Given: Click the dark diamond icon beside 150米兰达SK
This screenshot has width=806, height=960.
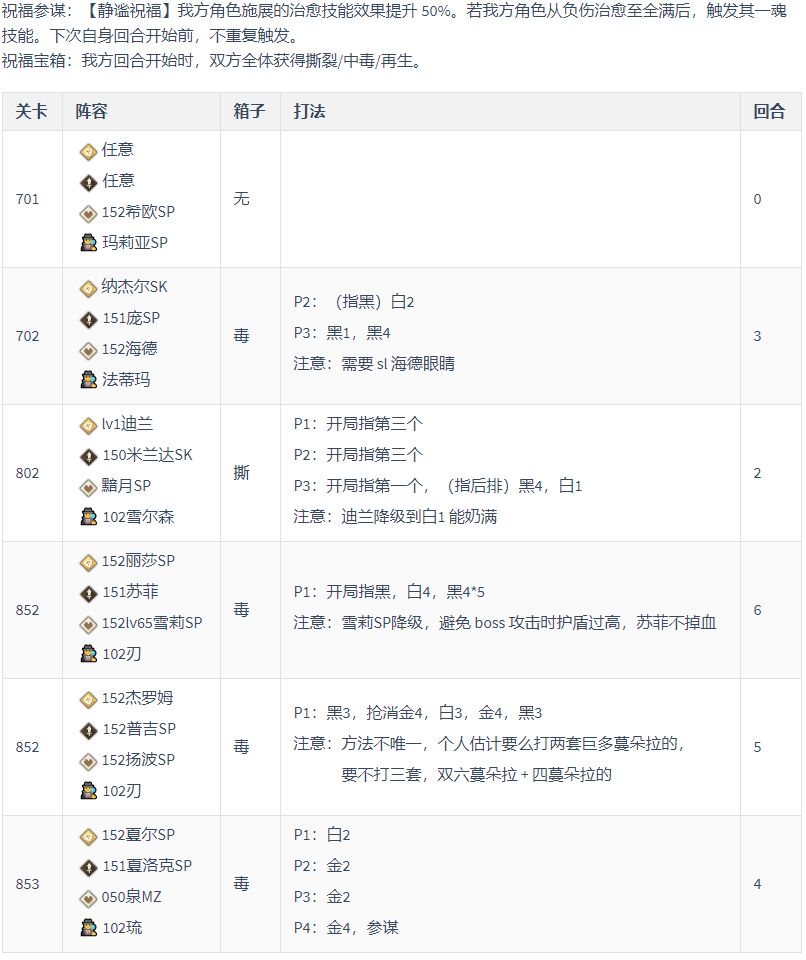Looking at the screenshot, I should coord(89,457).
